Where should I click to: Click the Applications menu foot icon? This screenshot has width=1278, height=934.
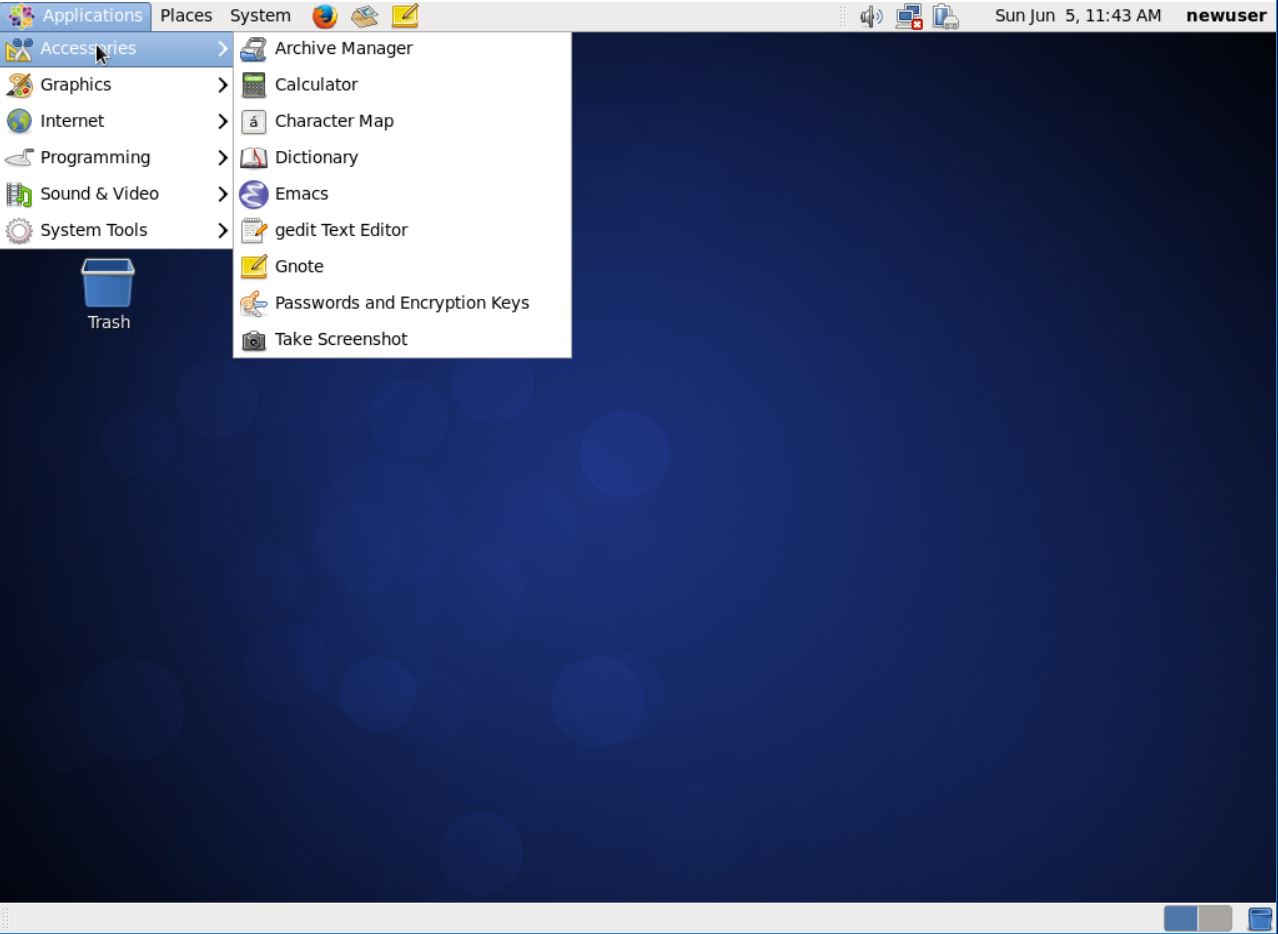[21, 16]
